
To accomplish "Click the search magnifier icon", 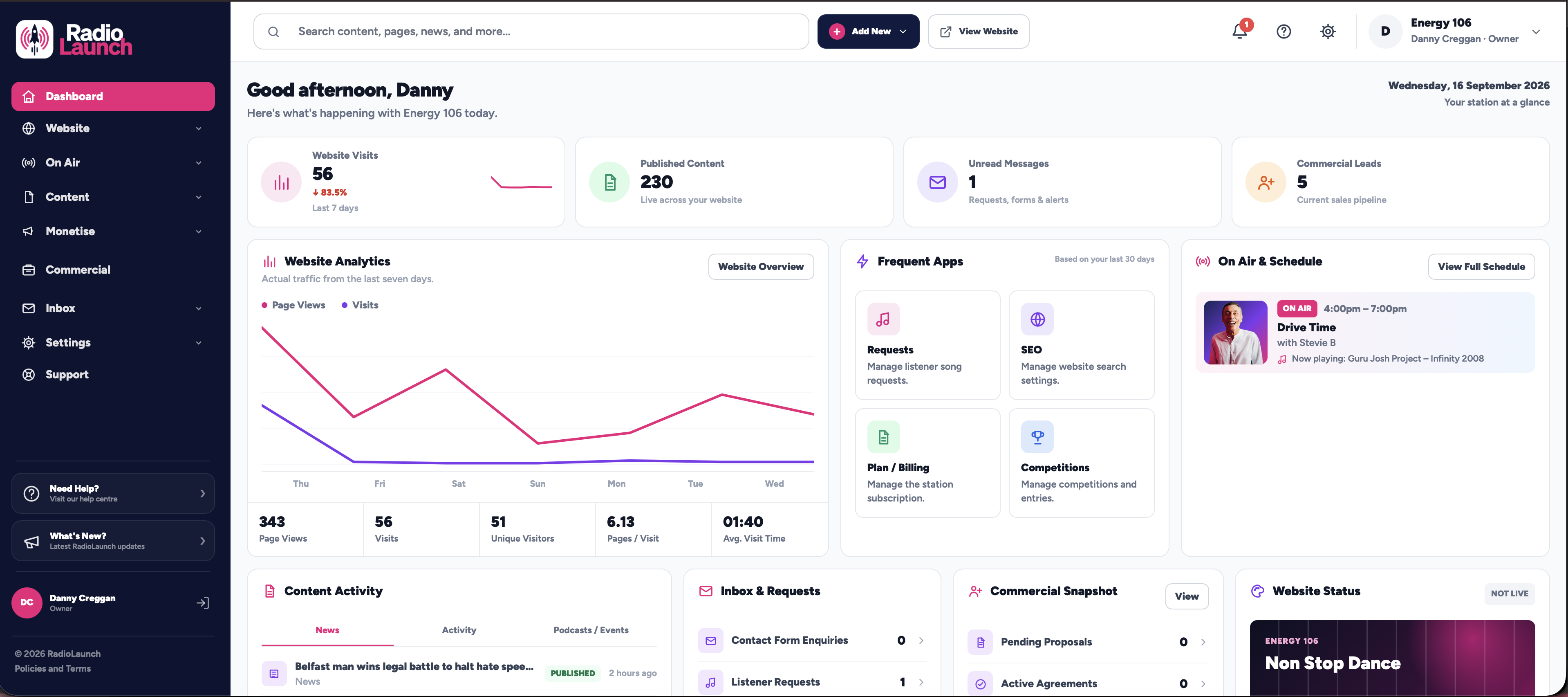I will click(x=273, y=31).
